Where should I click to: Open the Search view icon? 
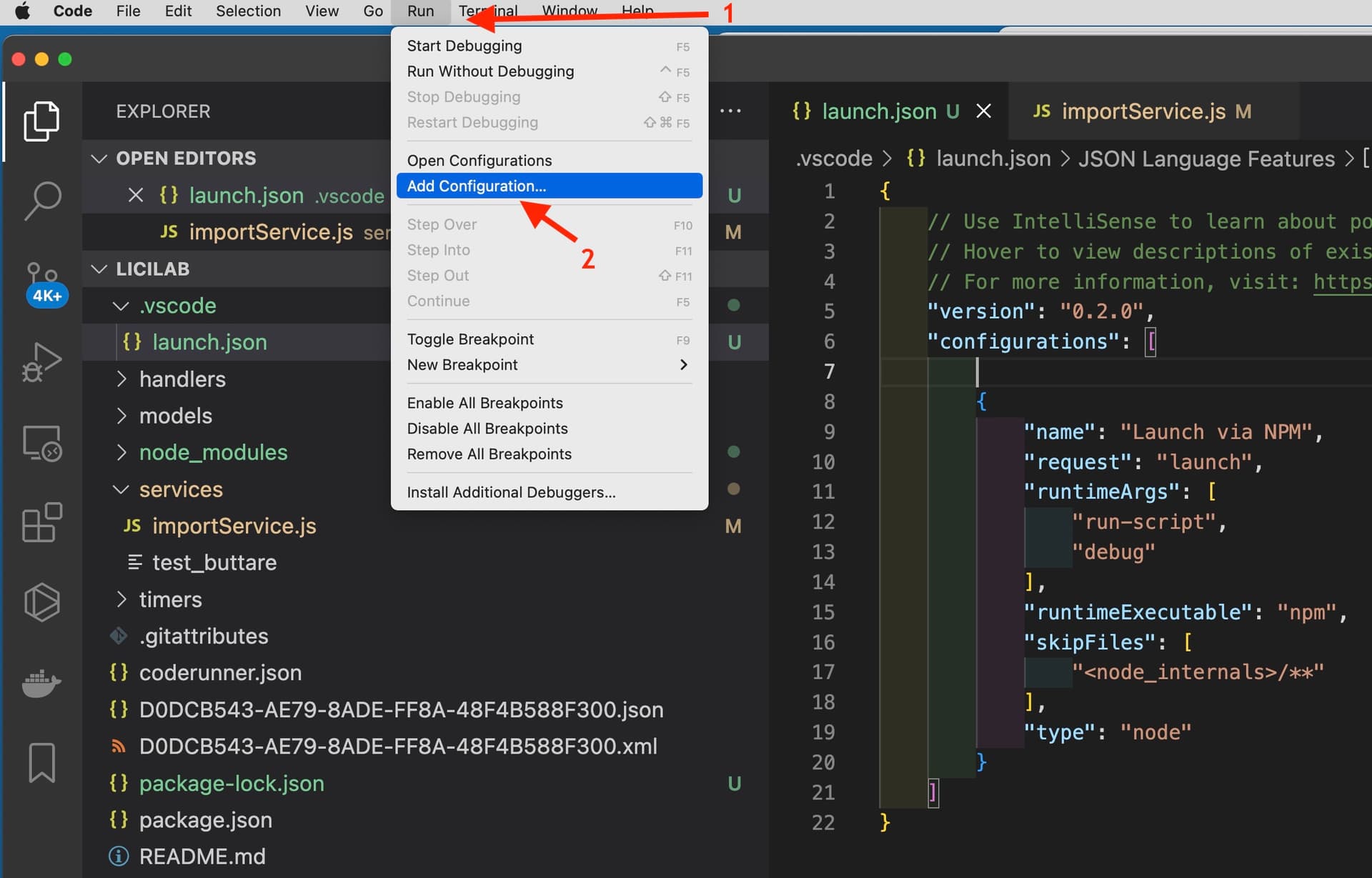(41, 201)
